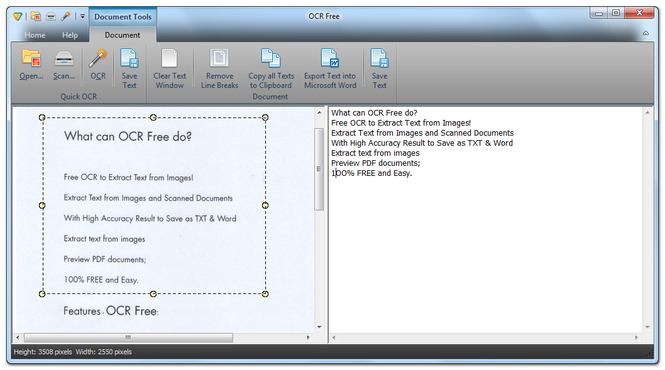Viewport: 665px width, 370px height.
Task: Click the bottom-right selection handle
Action: tap(265, 294)
